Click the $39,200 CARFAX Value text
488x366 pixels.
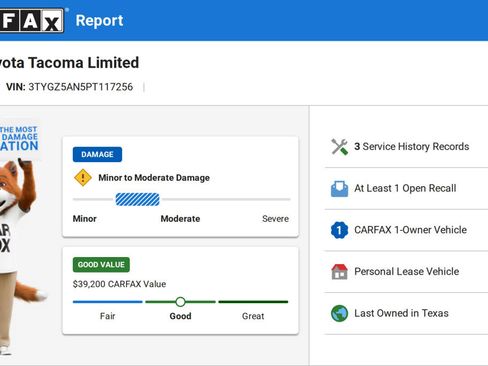click(119, 284)
